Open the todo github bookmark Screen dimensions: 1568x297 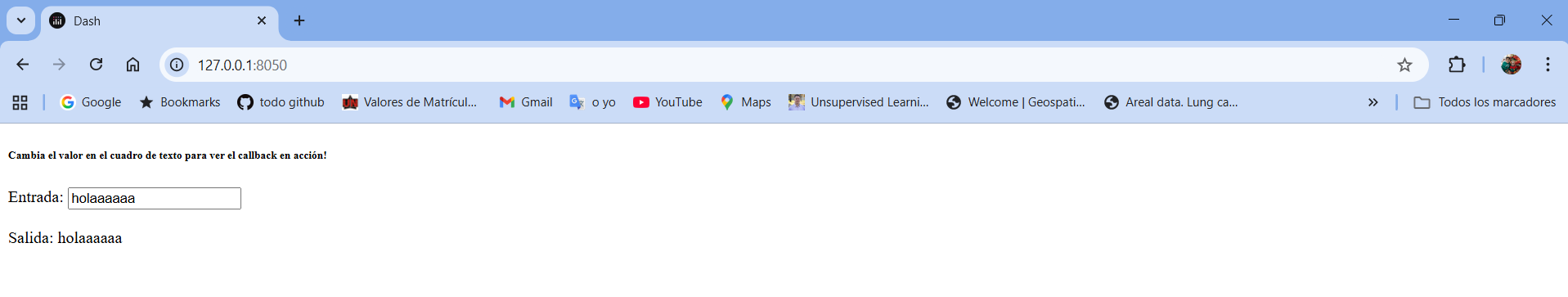[281, 102]
